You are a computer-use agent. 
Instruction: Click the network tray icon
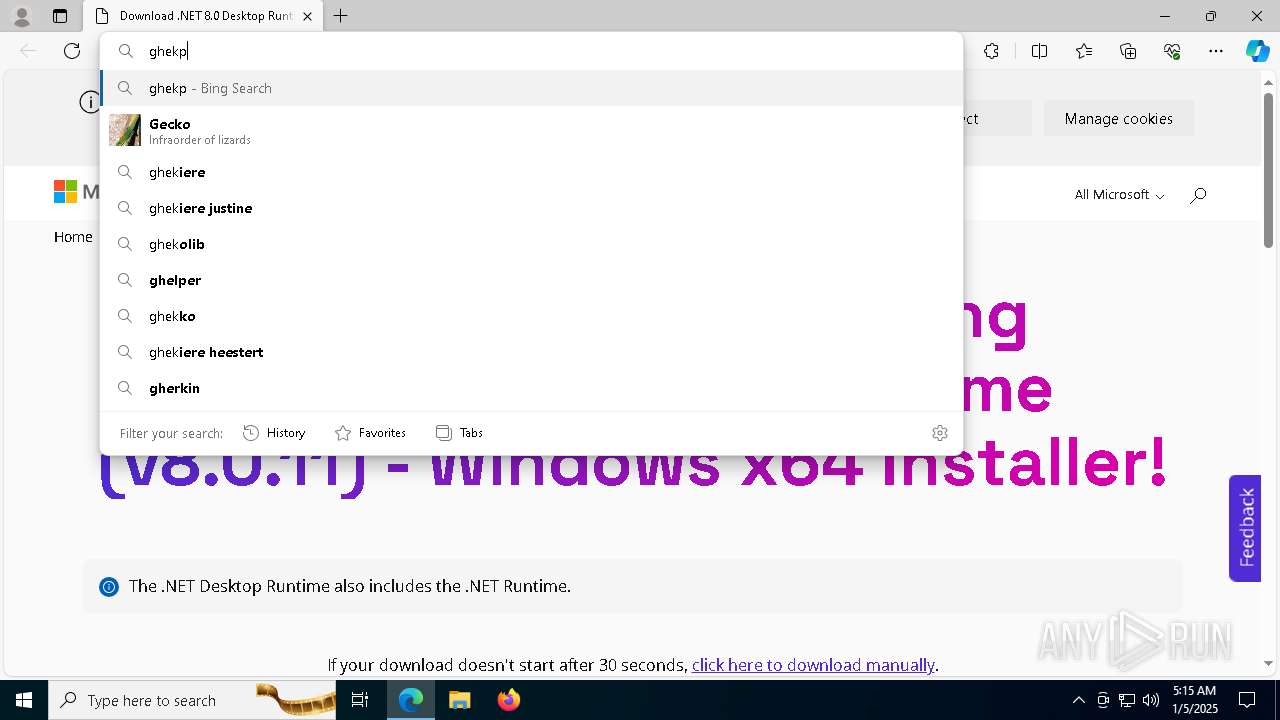point(1127,700)
